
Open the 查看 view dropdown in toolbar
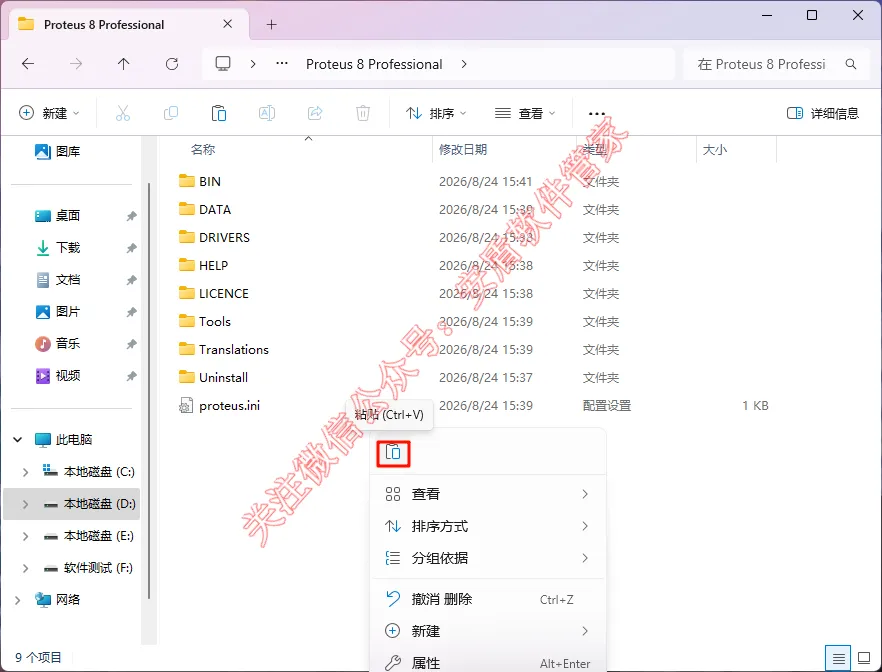[x=525, y=114]
